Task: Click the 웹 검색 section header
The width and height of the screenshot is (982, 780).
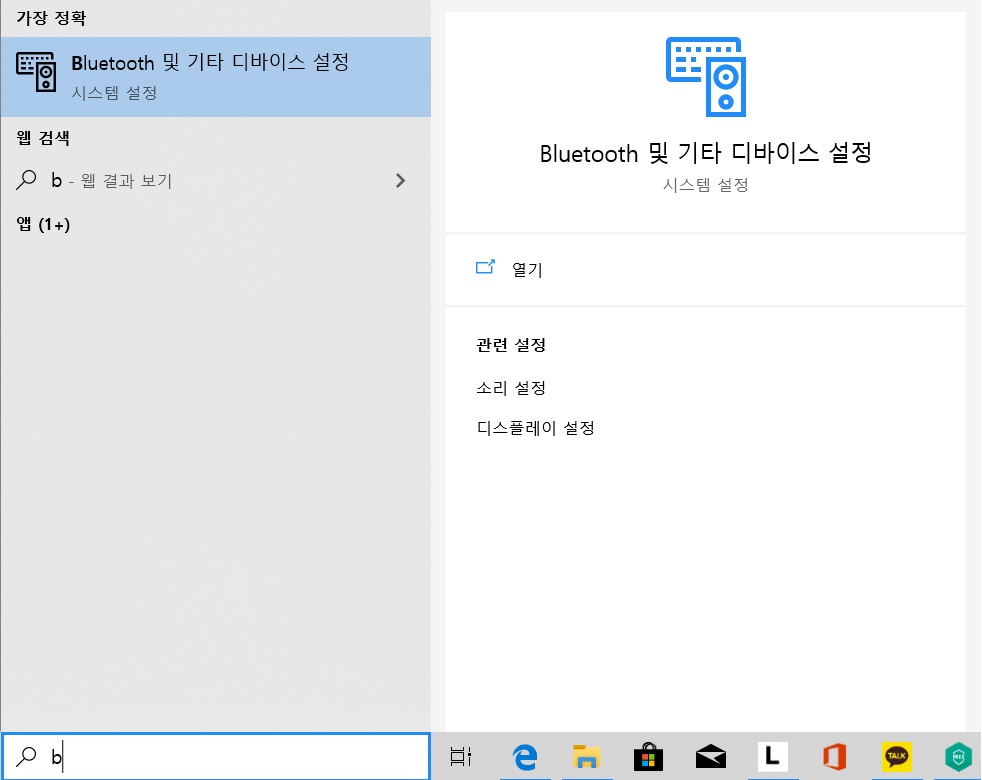Action: tap(43, 138)
